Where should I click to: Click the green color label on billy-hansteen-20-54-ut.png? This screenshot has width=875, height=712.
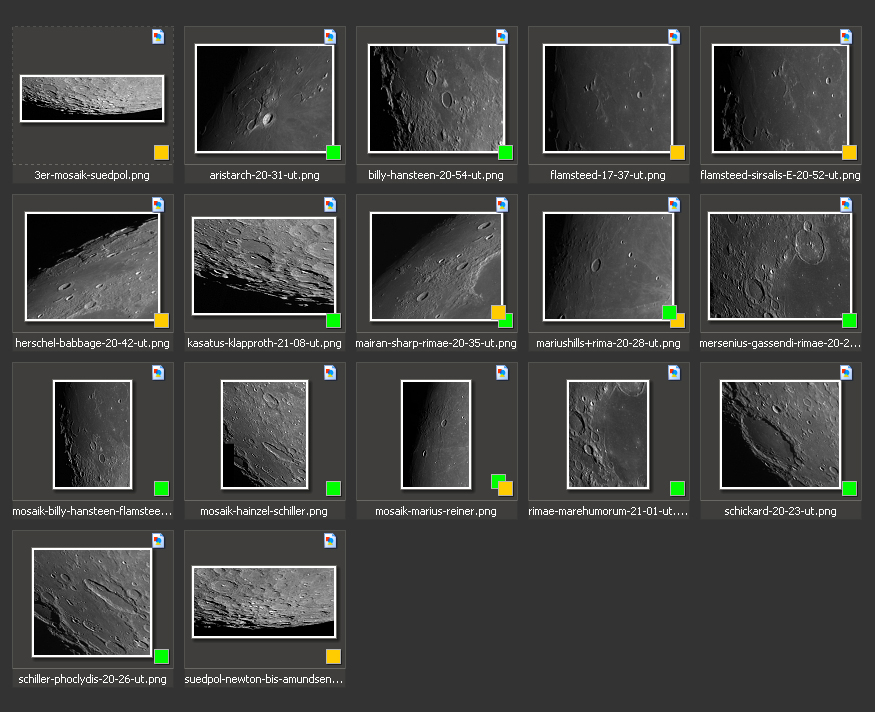[x=505, y=153]
